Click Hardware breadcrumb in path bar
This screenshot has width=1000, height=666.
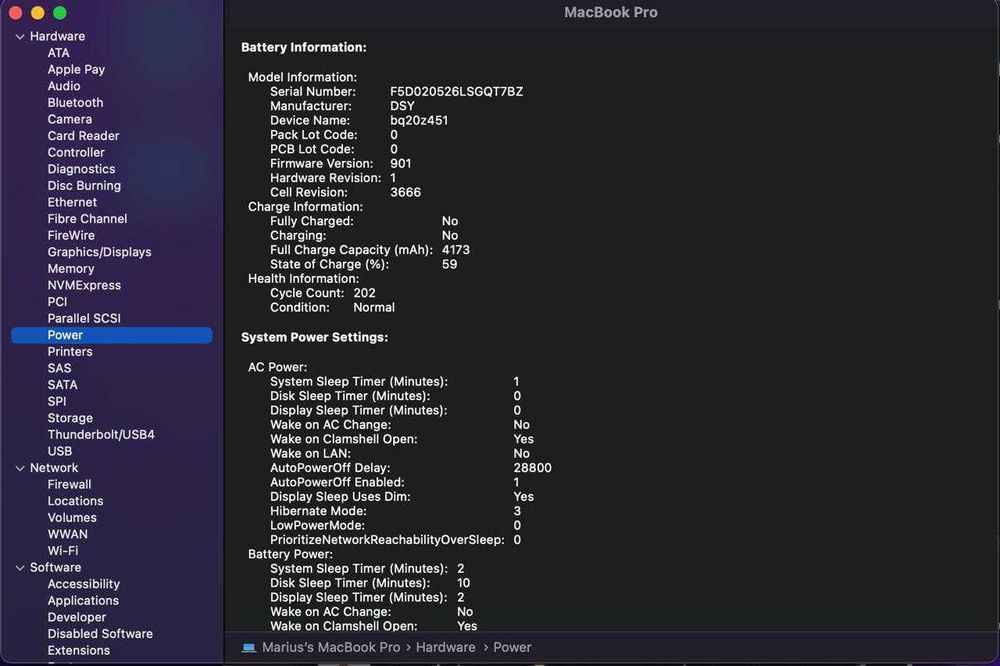(x=445, y=647)
